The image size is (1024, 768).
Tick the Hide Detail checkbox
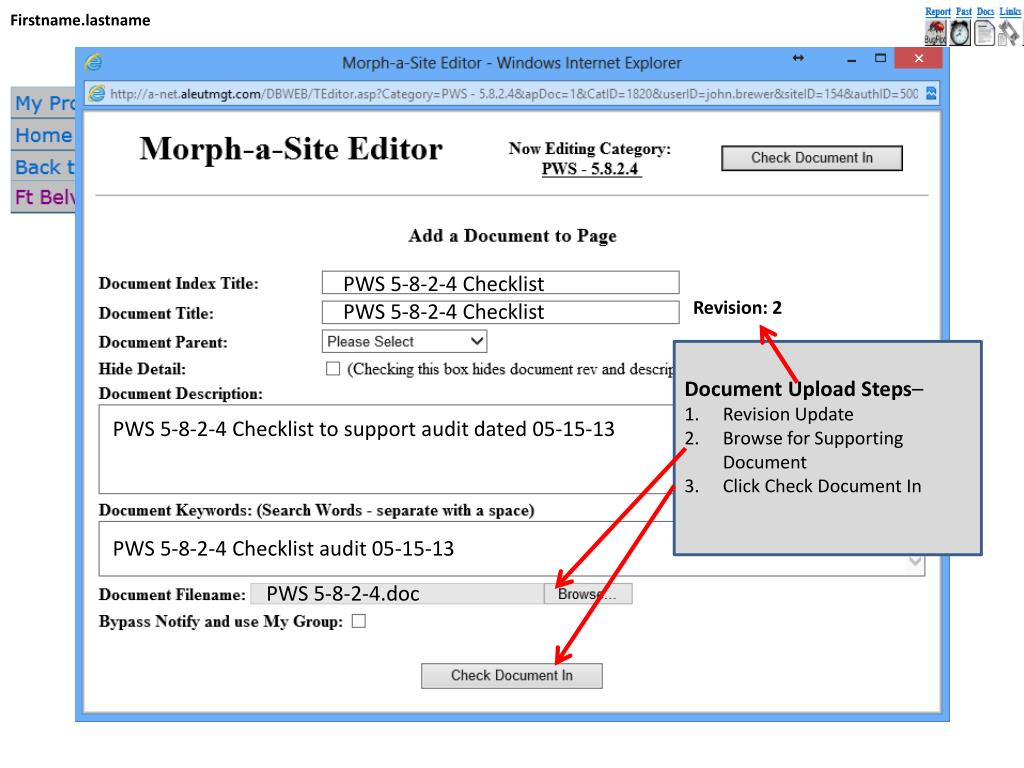click(x=333, y=369)
